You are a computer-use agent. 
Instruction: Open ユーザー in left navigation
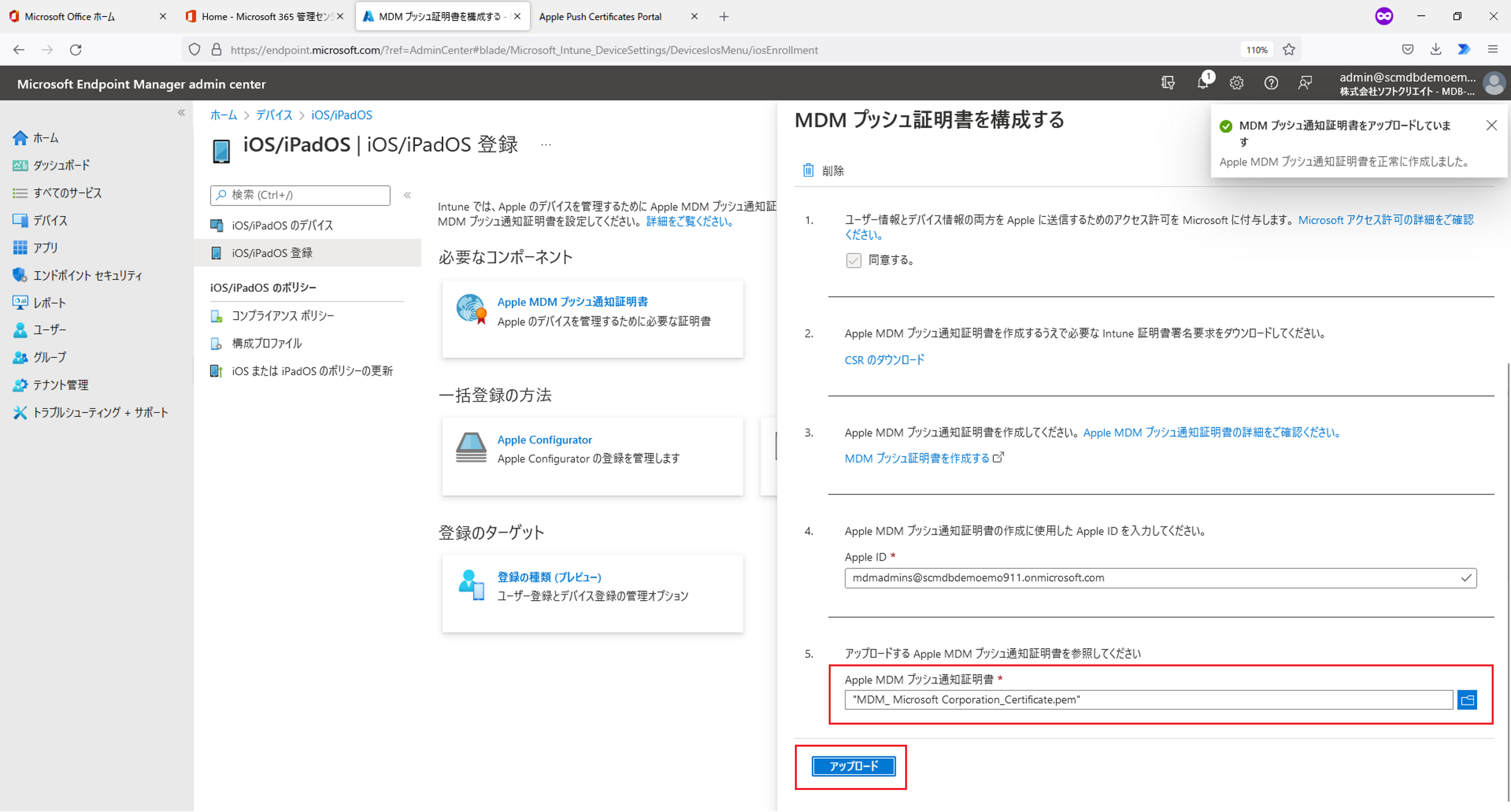click(39, 329)
